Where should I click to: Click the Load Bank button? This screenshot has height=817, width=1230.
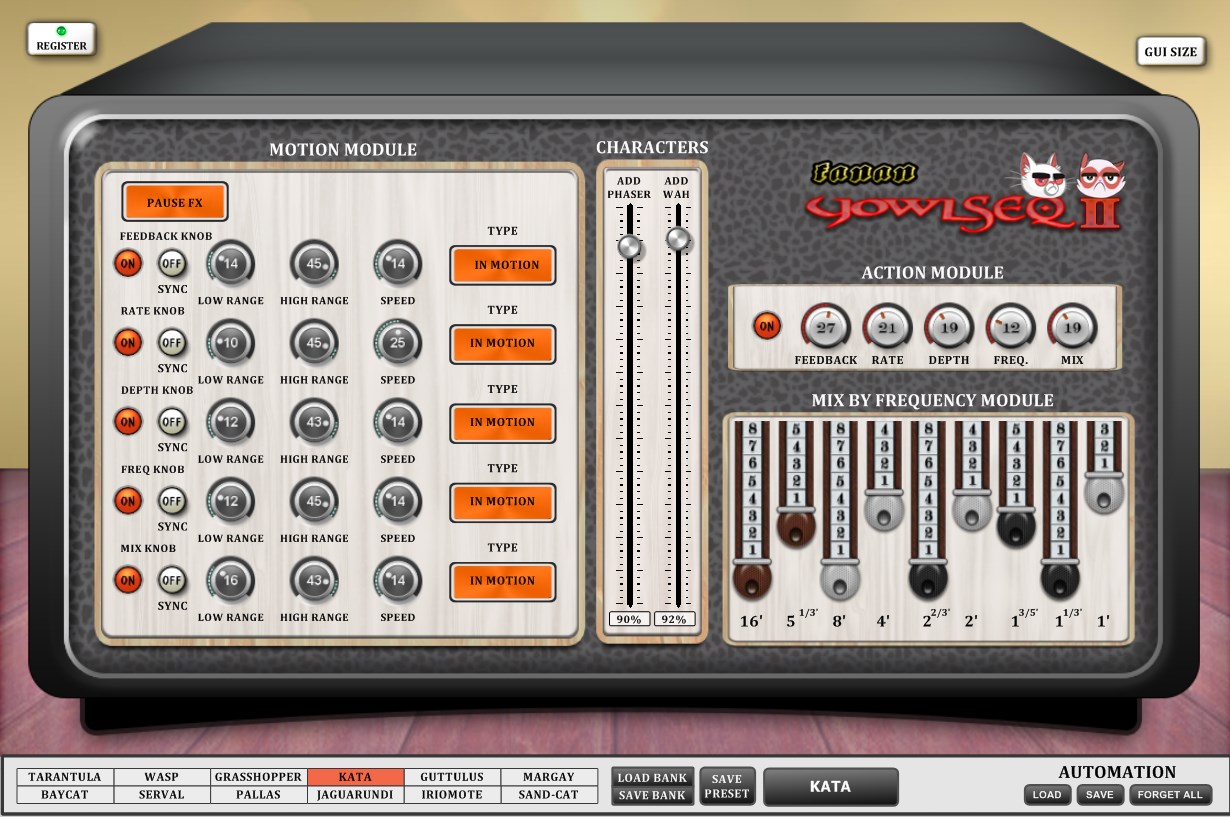click(652, 778)
